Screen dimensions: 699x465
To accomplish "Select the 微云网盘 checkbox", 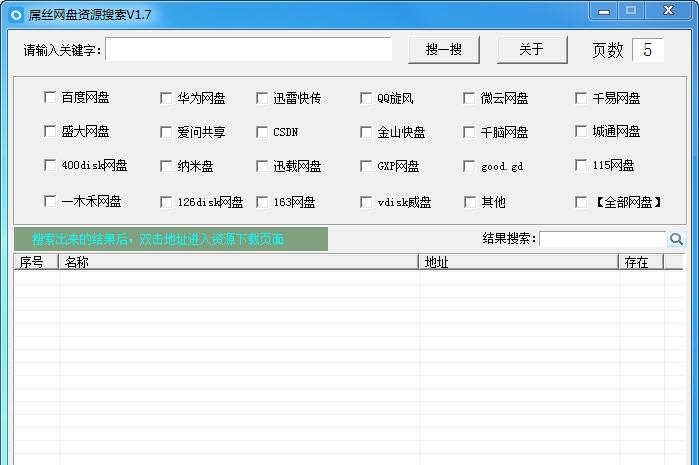I will click(469, 98).
